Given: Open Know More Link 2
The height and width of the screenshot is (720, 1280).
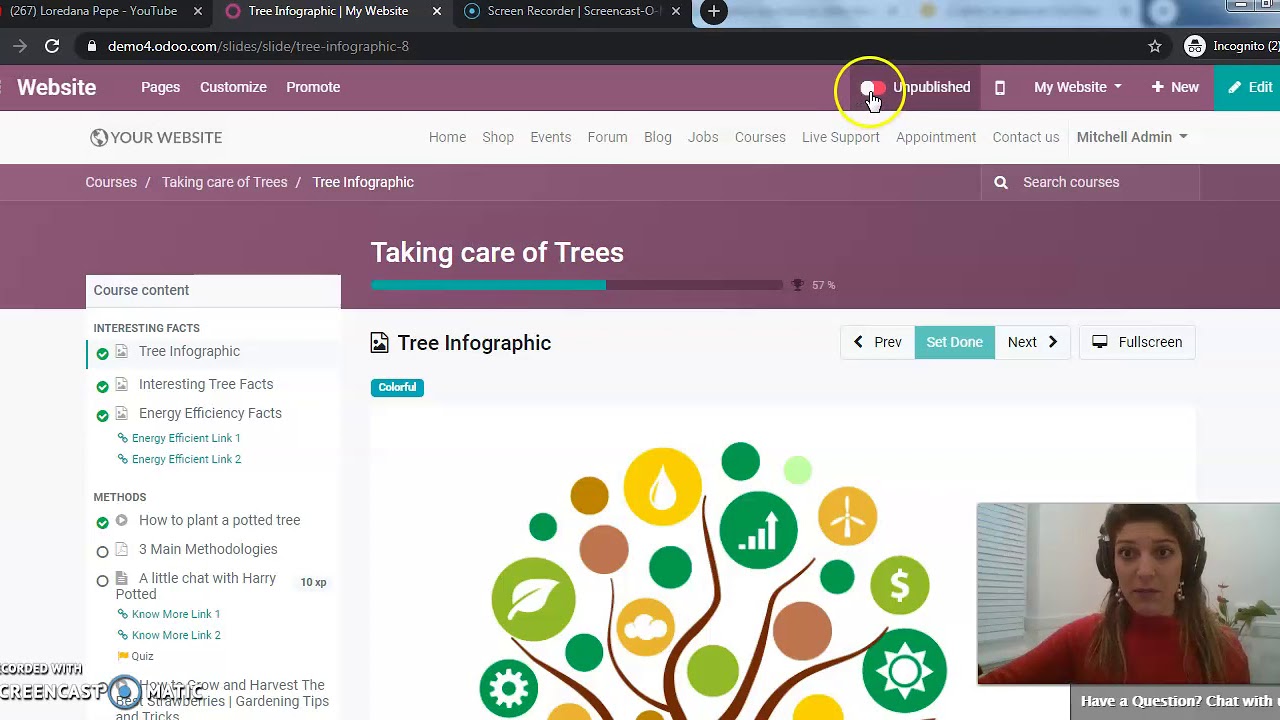Looking at the screenshot, I should (176, 635).
